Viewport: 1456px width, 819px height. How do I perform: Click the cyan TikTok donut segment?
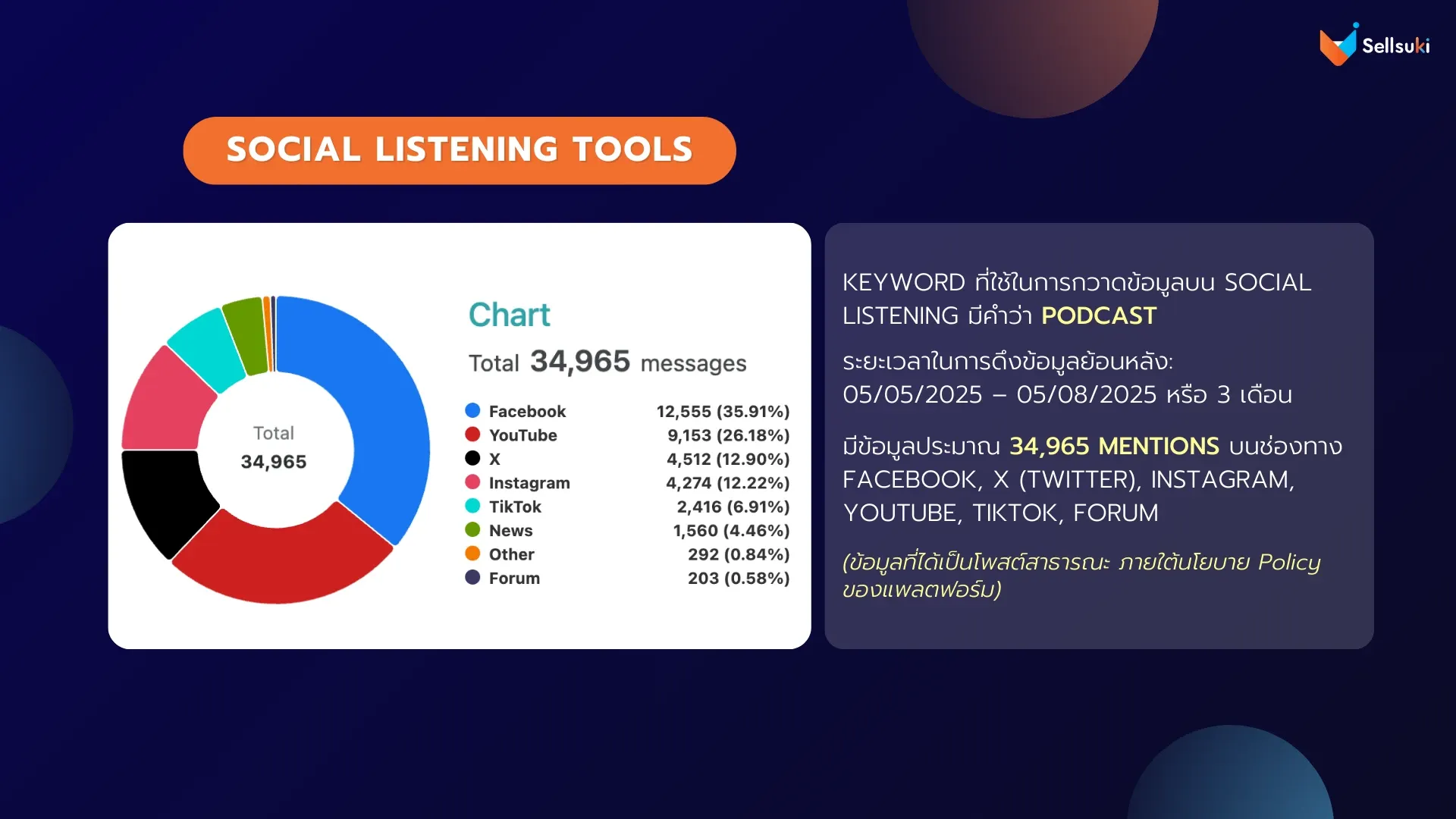(x=209, y=349)
